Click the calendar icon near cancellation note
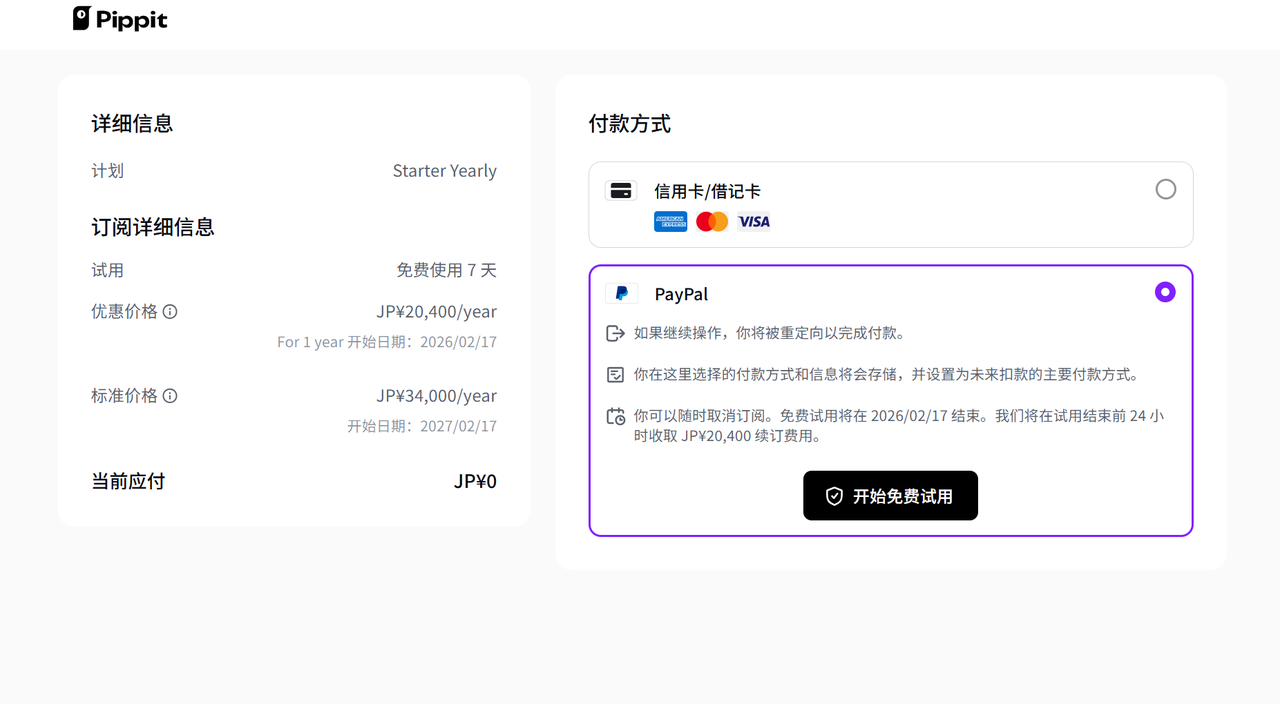This screenshot has width=1280, height=704. coord(616,416)
